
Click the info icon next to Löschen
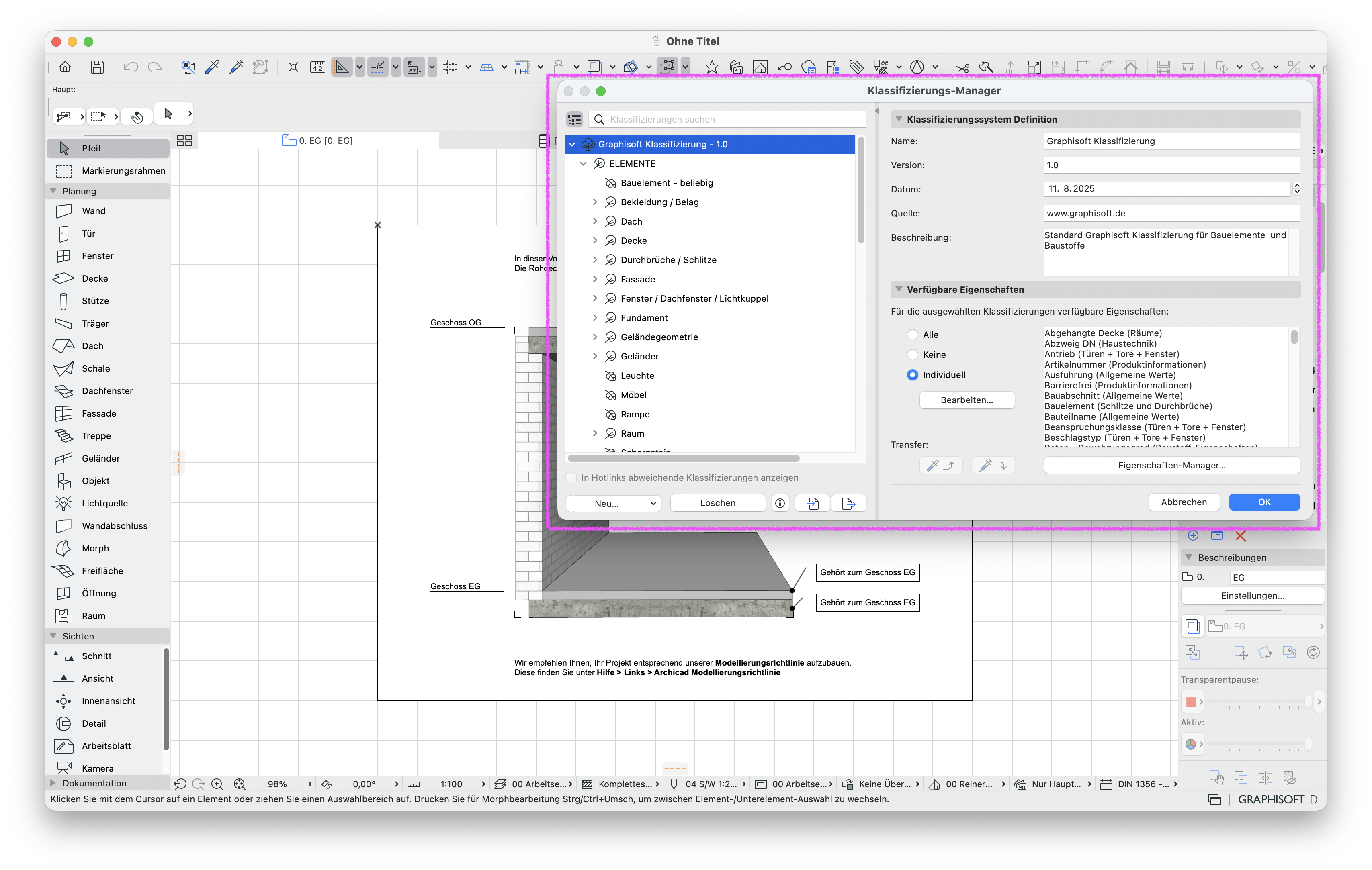point(780,503)
